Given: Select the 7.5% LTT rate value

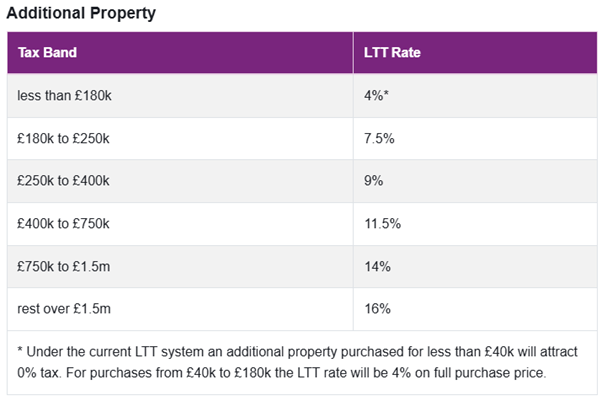Looking at the screenshot, I should [380, 138].
